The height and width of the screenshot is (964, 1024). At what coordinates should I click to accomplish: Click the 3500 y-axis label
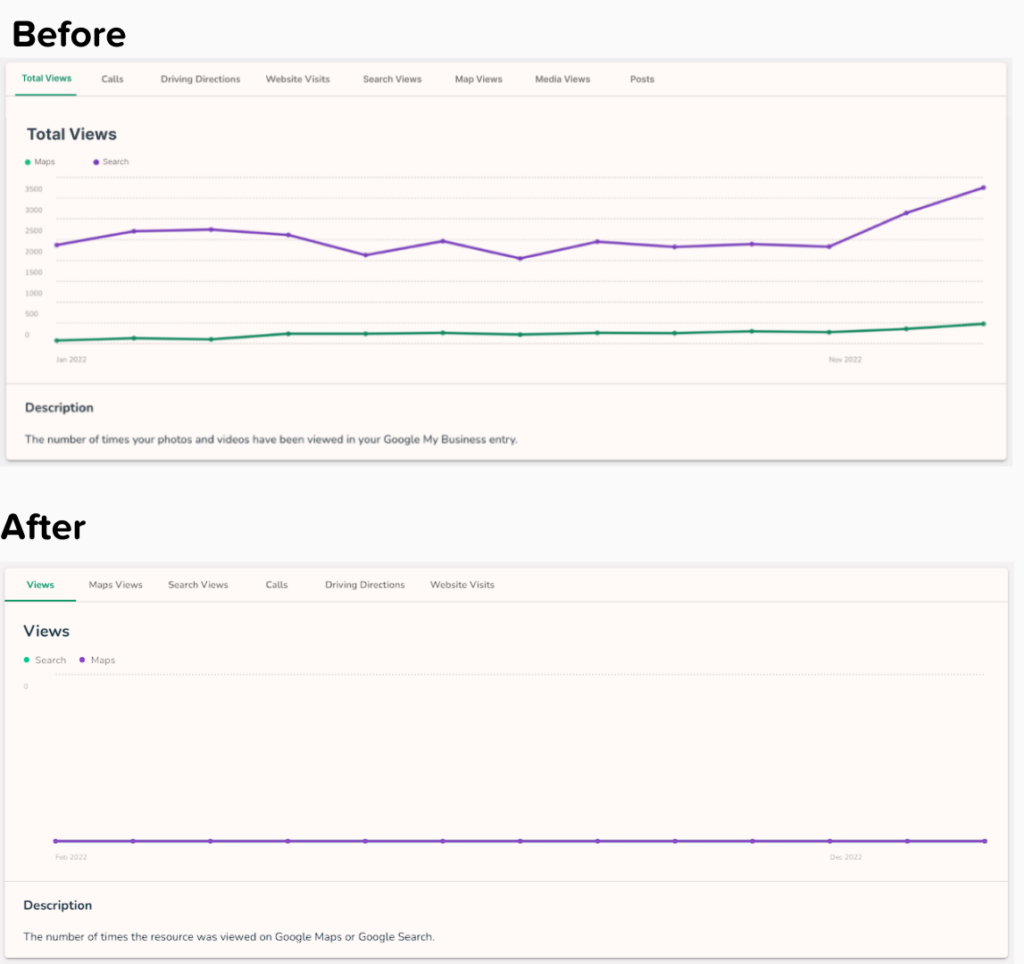pos(33,189)
